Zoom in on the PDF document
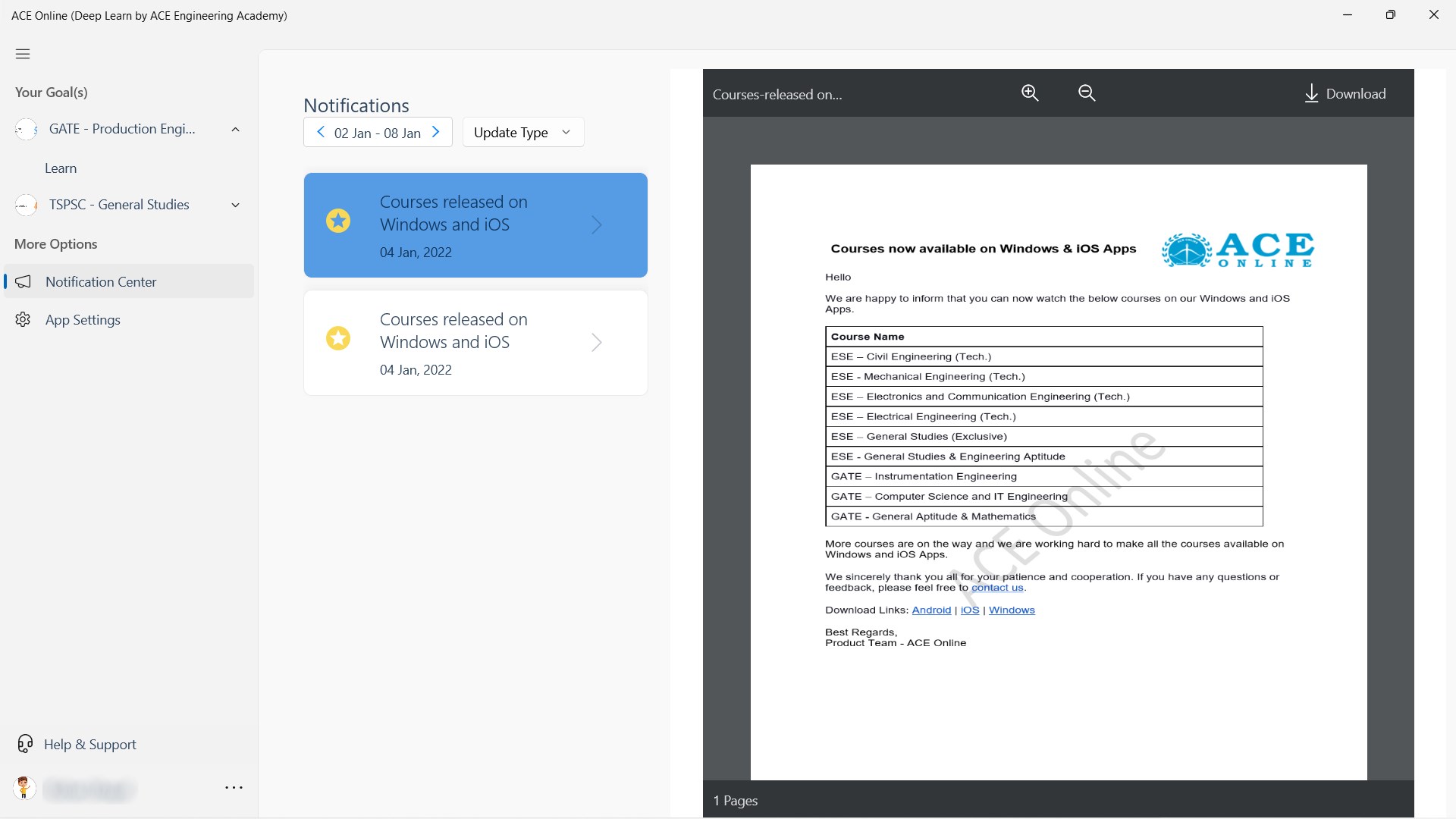The width and height of the screenshot is (1456, 819). (x=1030, y=93)
